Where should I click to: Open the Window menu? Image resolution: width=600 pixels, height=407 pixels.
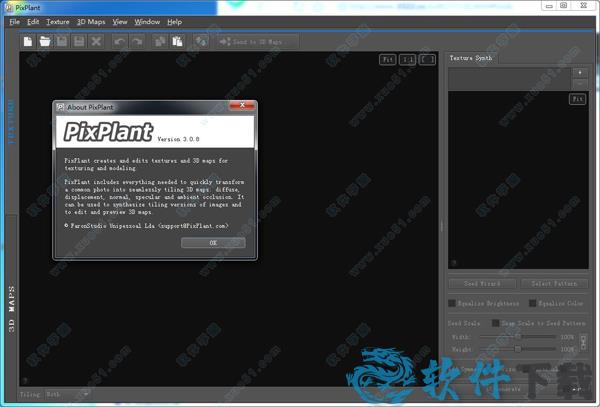tap(147, 22)
